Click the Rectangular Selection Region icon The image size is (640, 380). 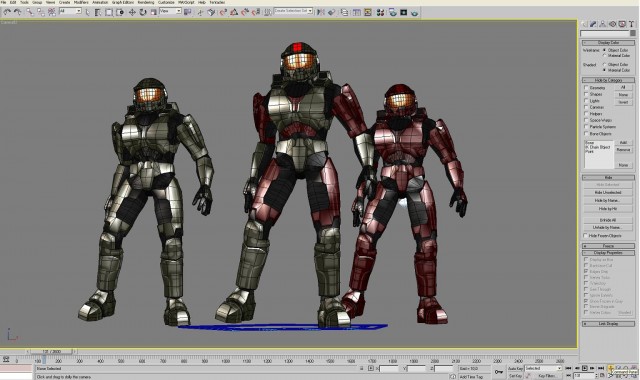[109, 12]
